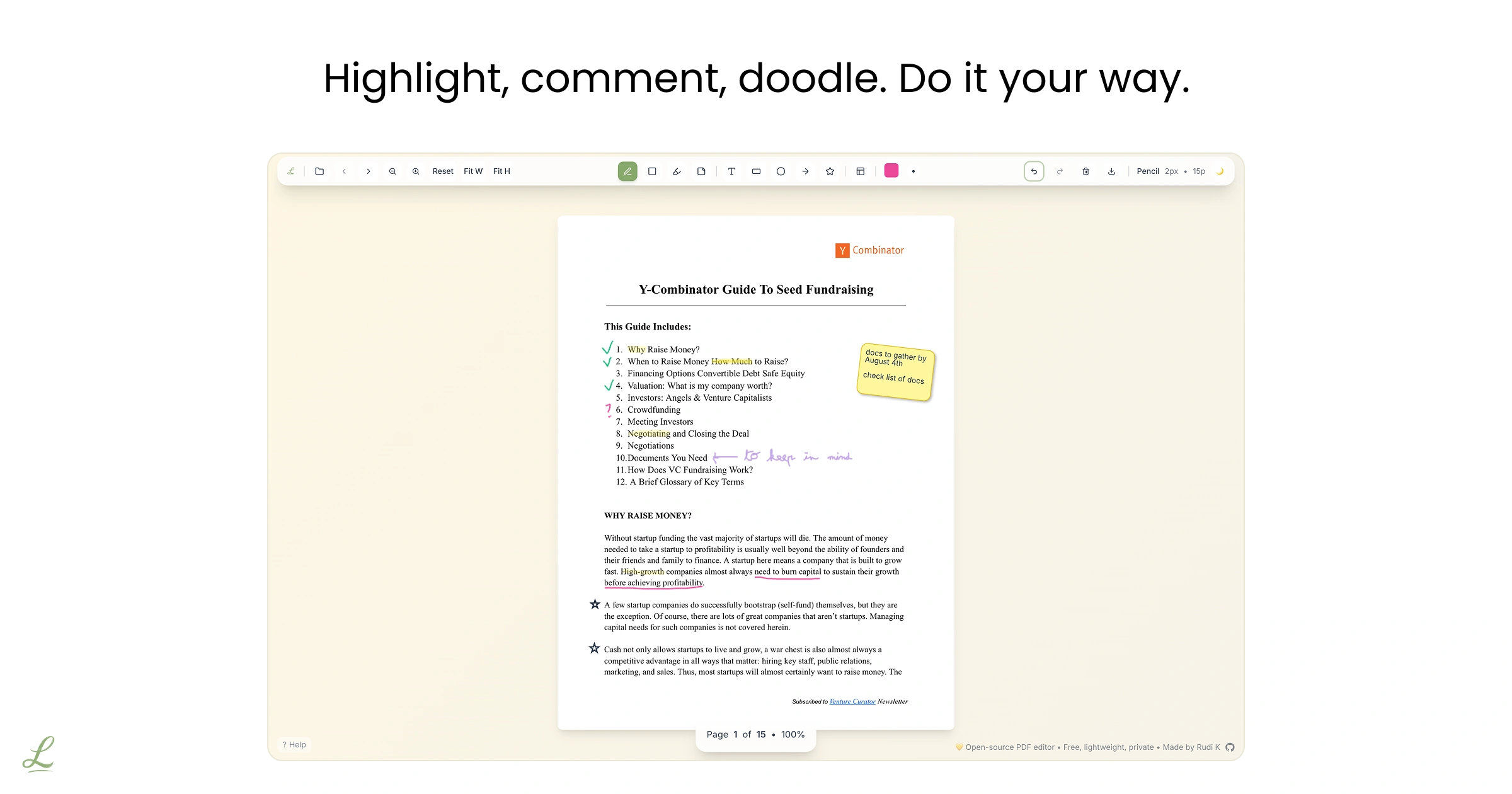The width and height of the screenshot is (1512, 794).
Task: Pick the Arrow drawing tool
Action: pos(805,171)
